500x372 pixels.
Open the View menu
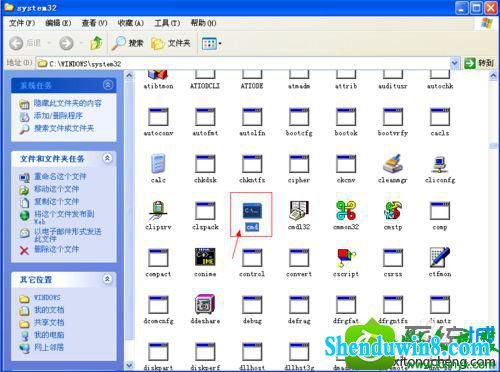tap(94, 23)
